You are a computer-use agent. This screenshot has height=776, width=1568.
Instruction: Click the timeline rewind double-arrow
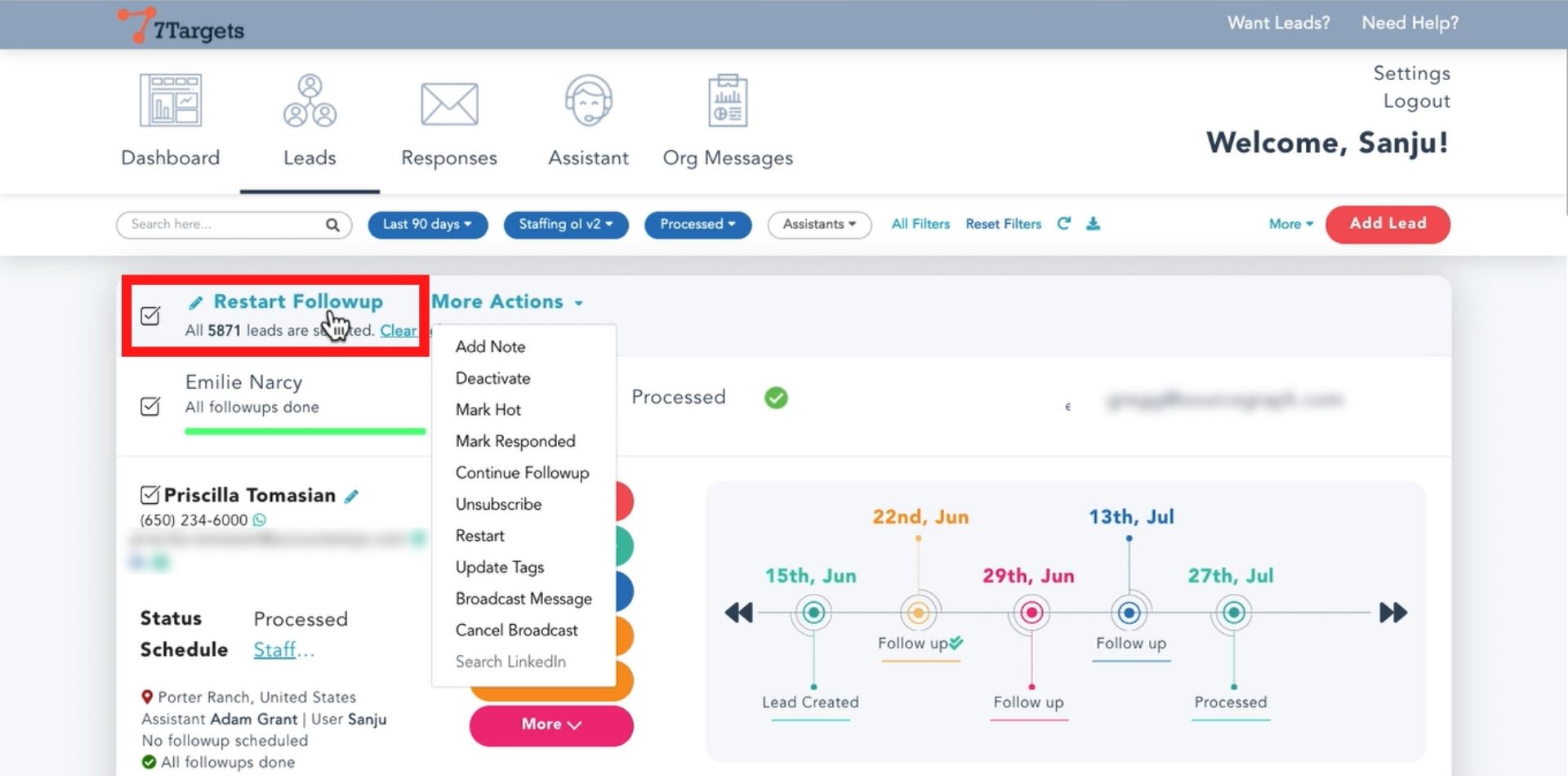tap(738, 613)
